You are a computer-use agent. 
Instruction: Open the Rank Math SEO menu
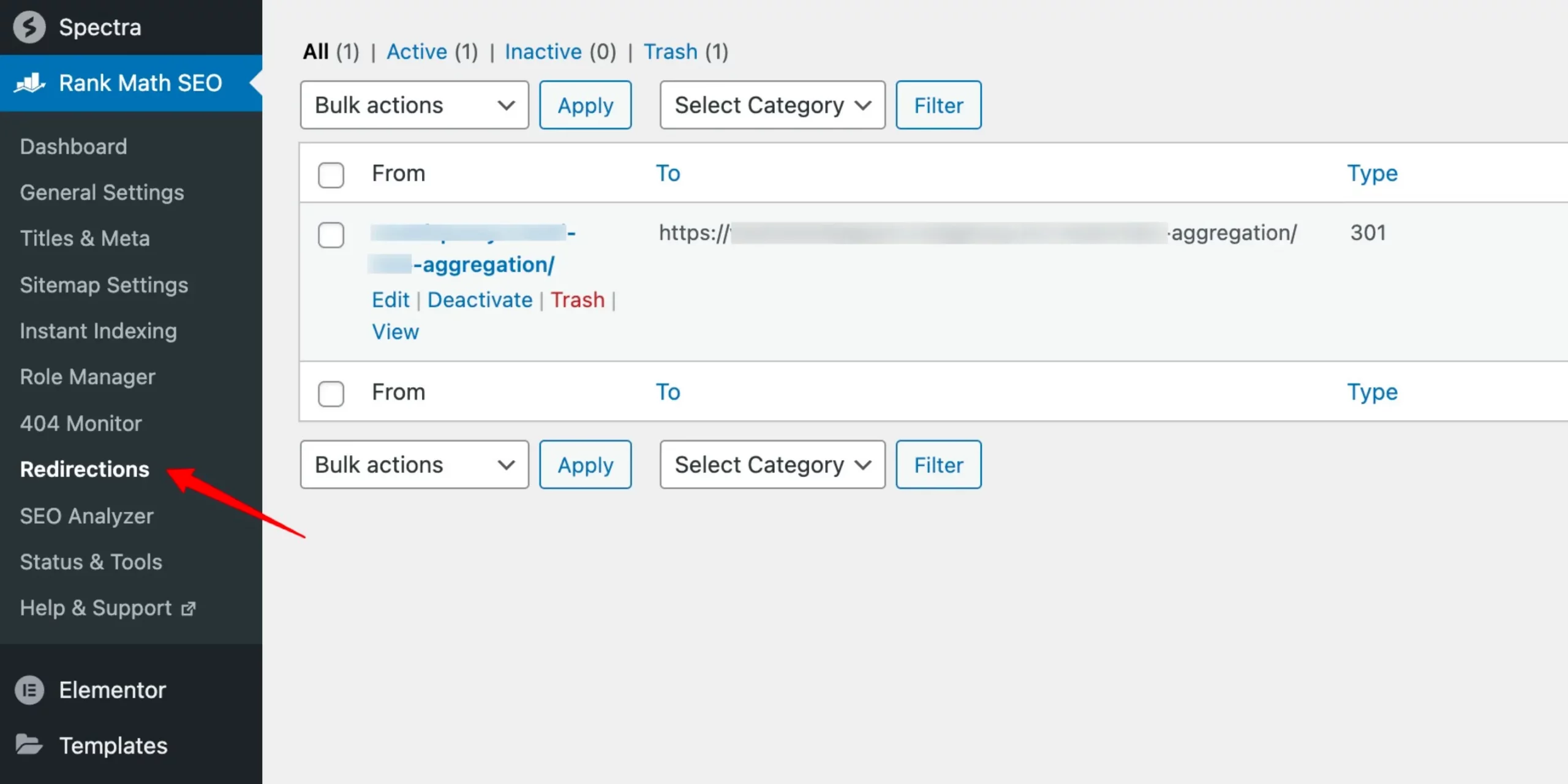coord(140,83)
